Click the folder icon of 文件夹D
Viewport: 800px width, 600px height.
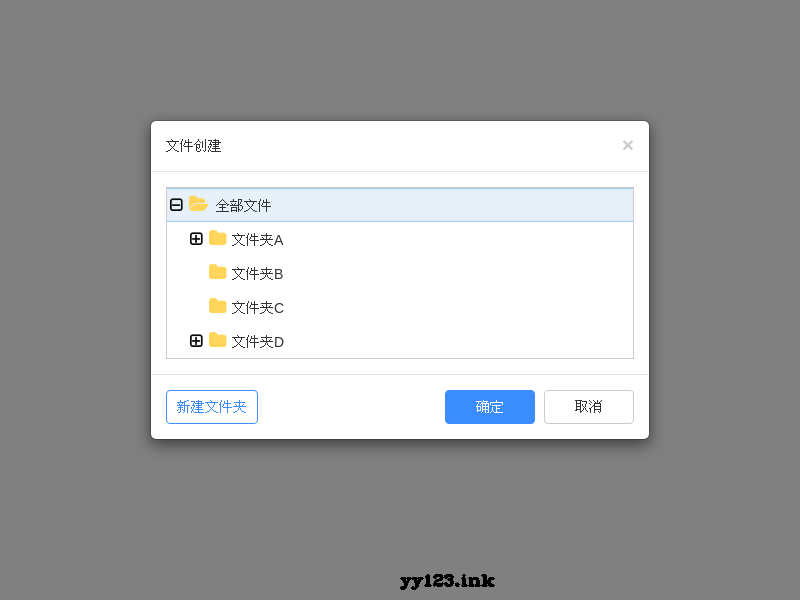tap(217, 341)
